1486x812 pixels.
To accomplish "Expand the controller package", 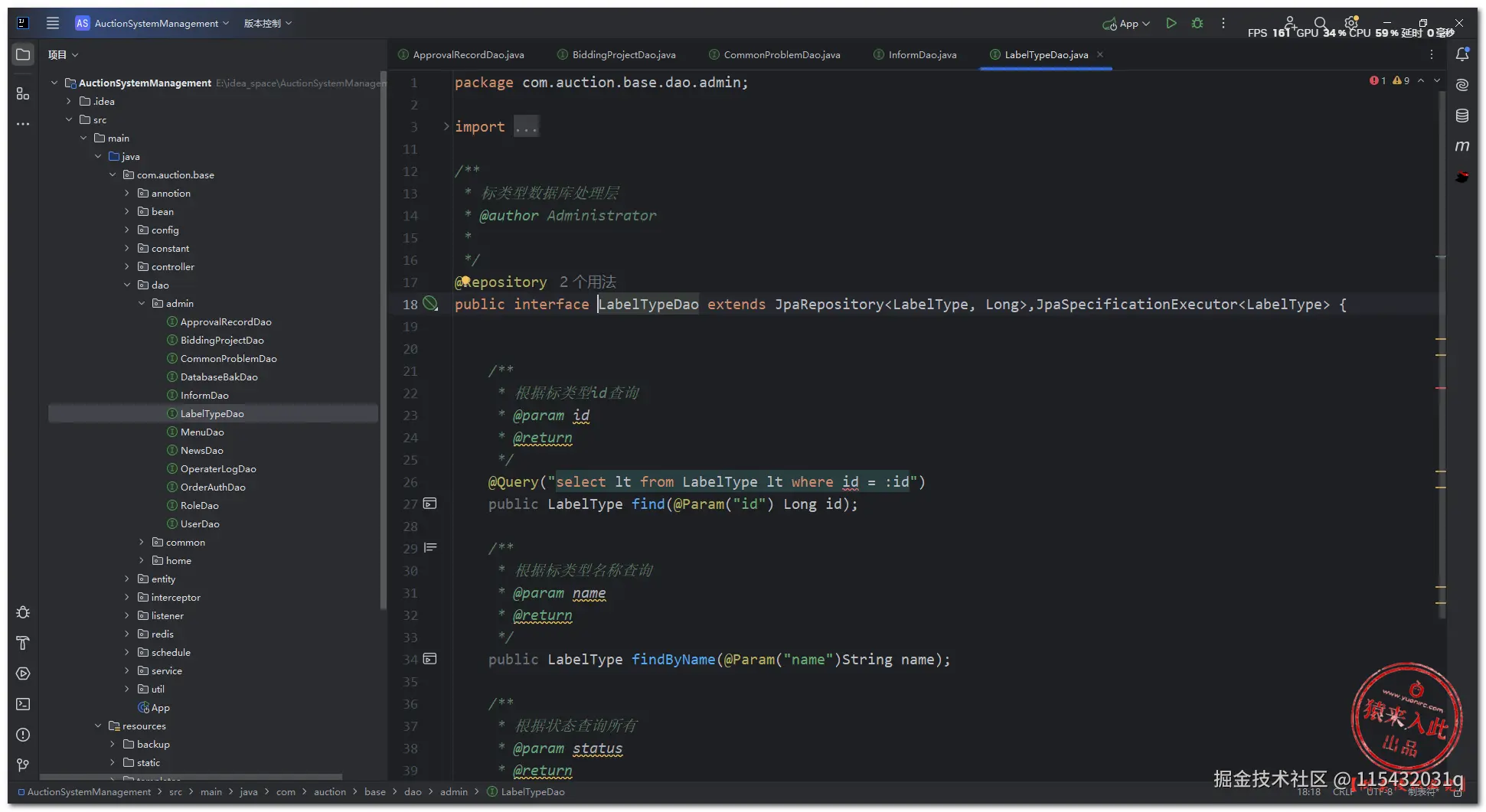I will [x=127, y=266].
